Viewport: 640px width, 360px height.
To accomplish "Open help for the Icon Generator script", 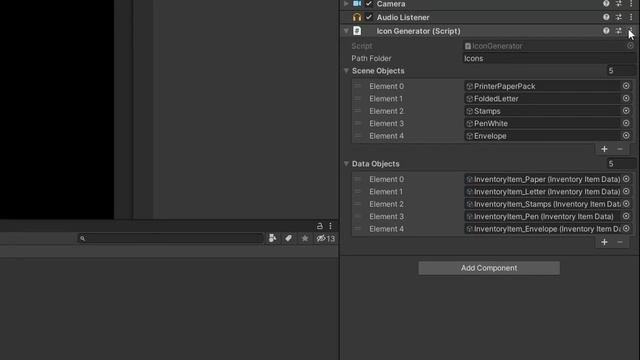I will point(606,31).
